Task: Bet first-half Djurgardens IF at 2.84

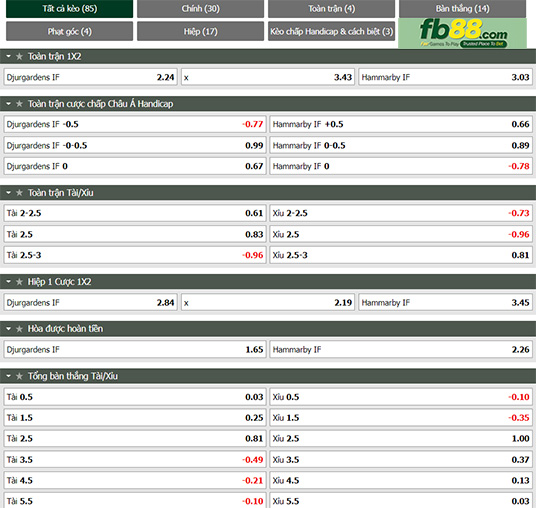Action: (91, 303)
